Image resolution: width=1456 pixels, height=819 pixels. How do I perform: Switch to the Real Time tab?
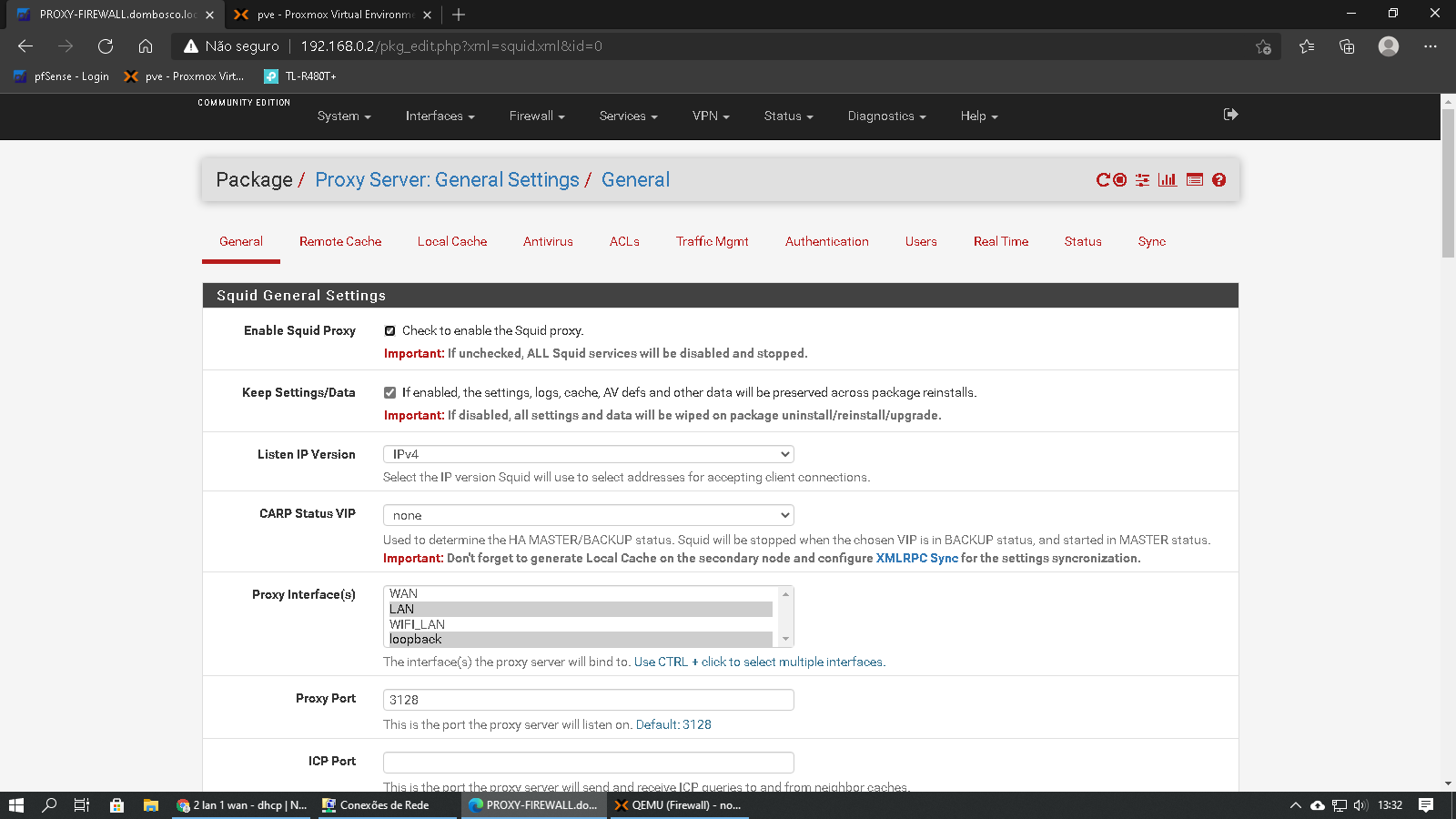pos(1001,242)
